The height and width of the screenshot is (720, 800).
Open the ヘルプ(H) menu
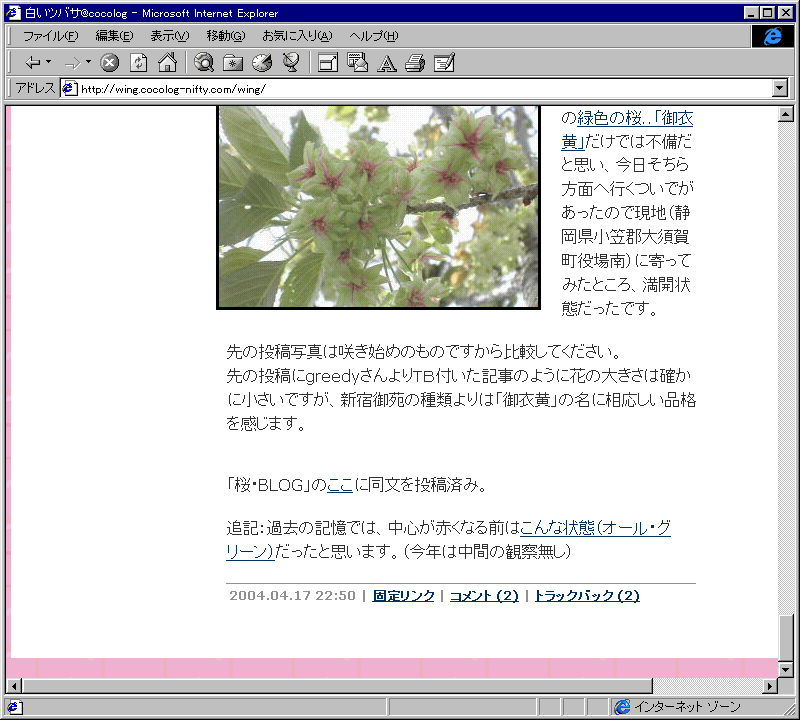373,36
